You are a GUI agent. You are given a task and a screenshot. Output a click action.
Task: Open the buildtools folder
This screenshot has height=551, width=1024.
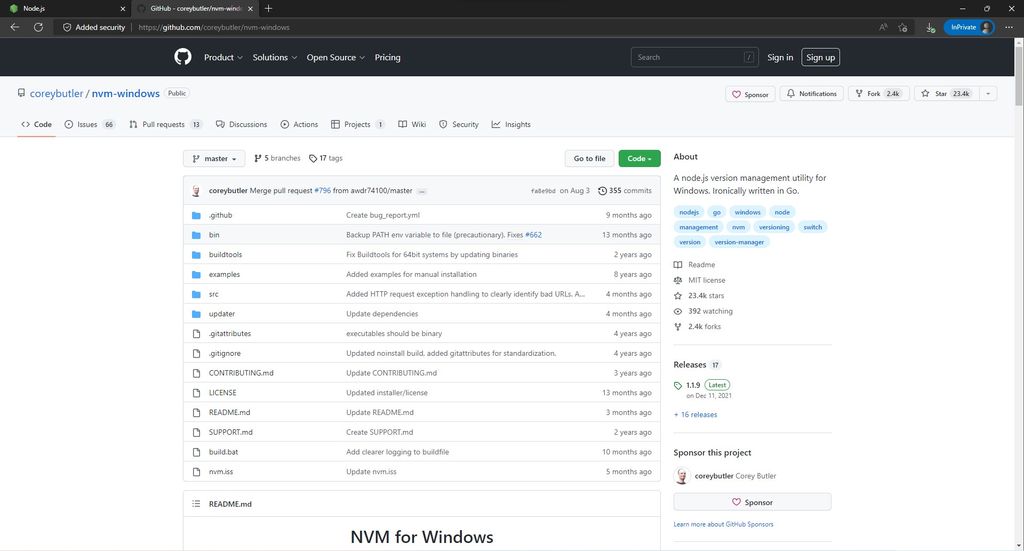click(225, 255)
